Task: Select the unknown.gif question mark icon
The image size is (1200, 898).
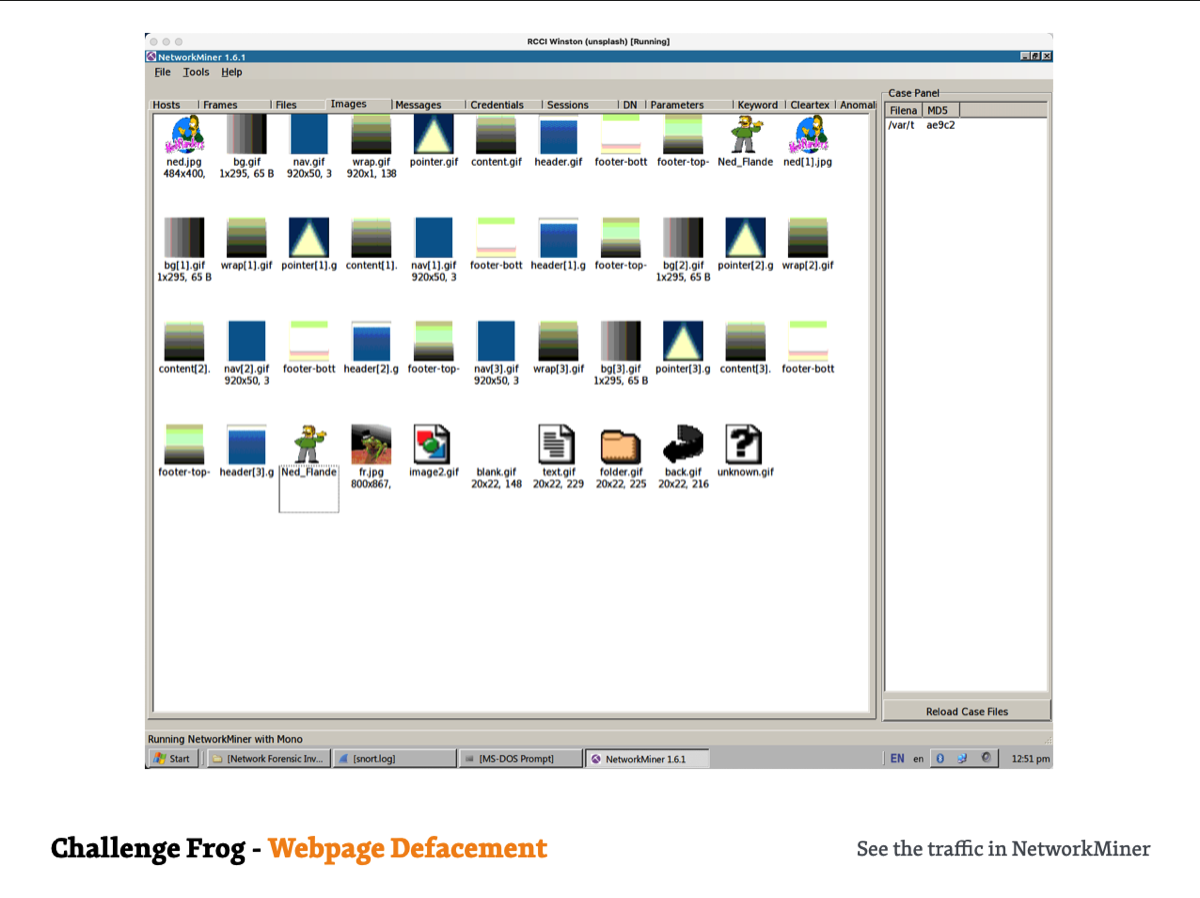Action: [x=745, y=444]
